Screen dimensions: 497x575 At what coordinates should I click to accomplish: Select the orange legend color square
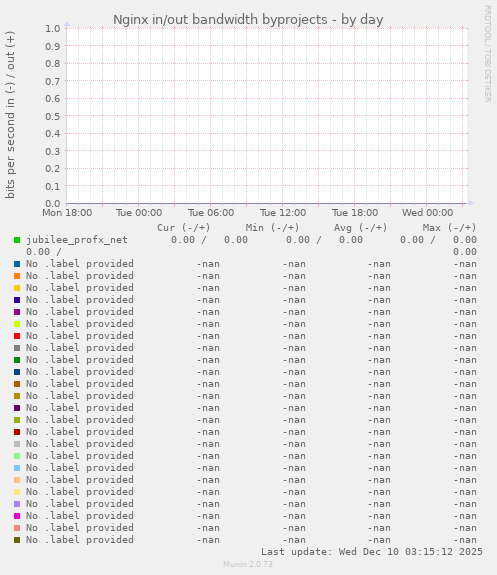tap(17, 276)
